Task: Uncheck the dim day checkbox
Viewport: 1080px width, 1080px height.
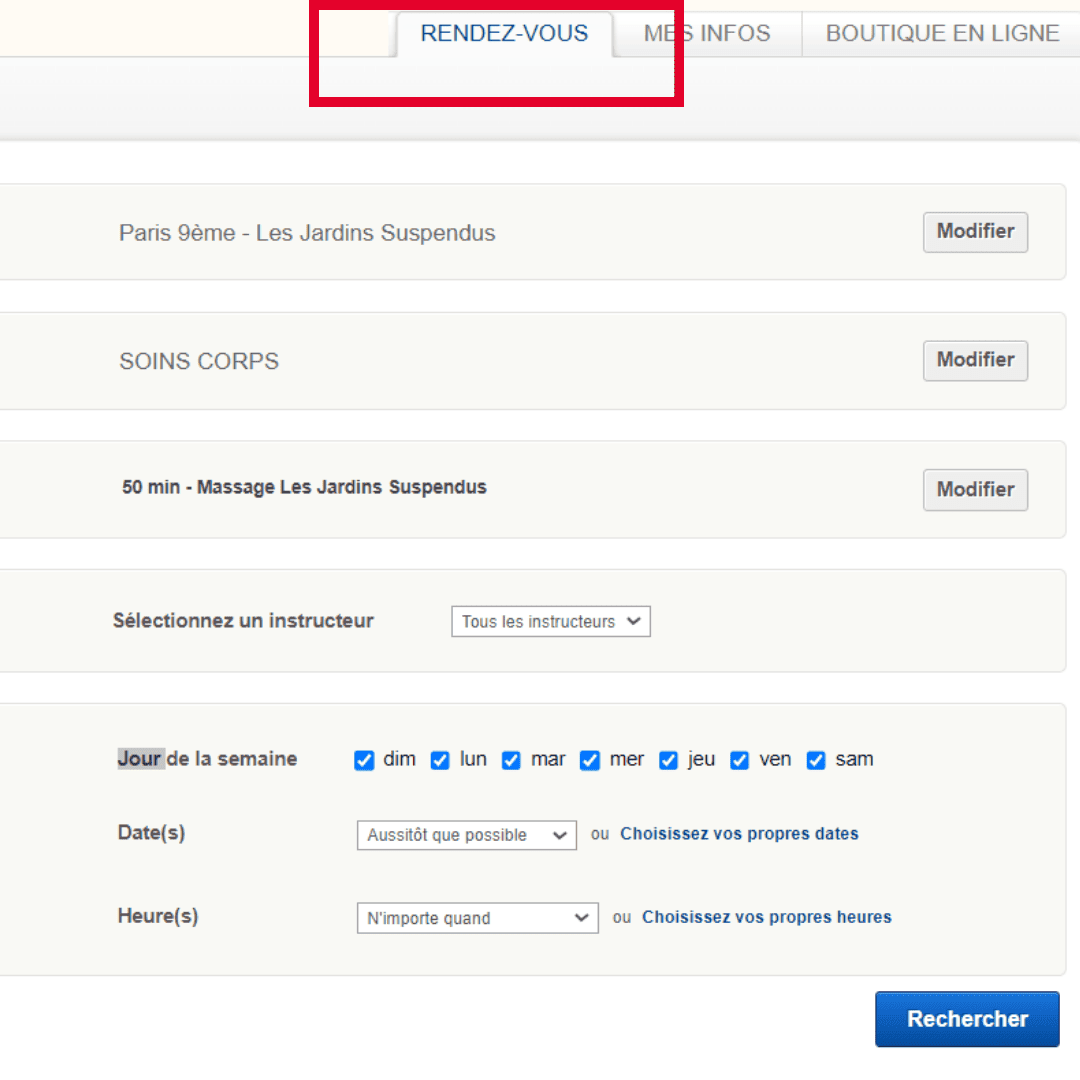Action: (x=364, y=760)
